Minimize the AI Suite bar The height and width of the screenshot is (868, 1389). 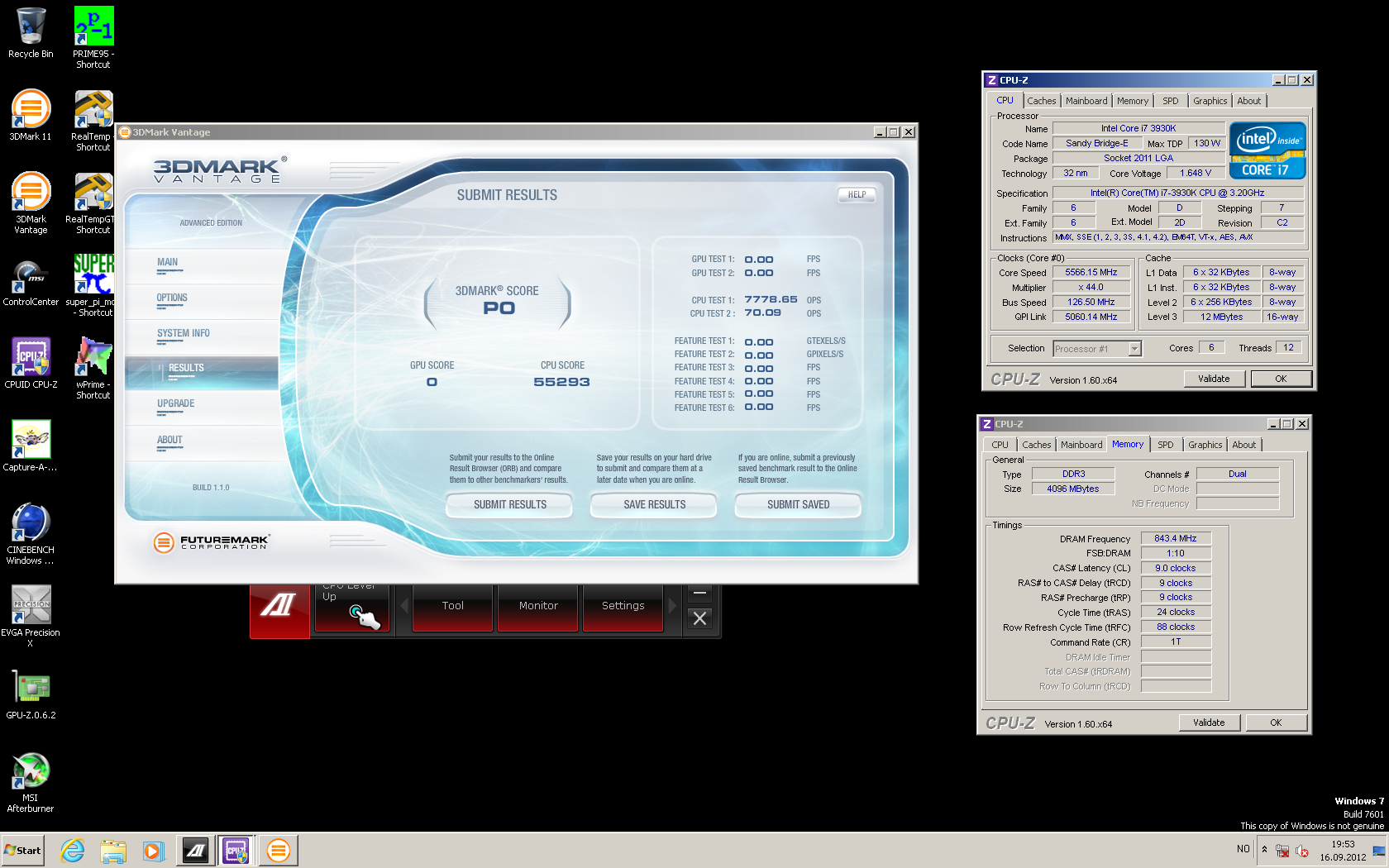699,593
